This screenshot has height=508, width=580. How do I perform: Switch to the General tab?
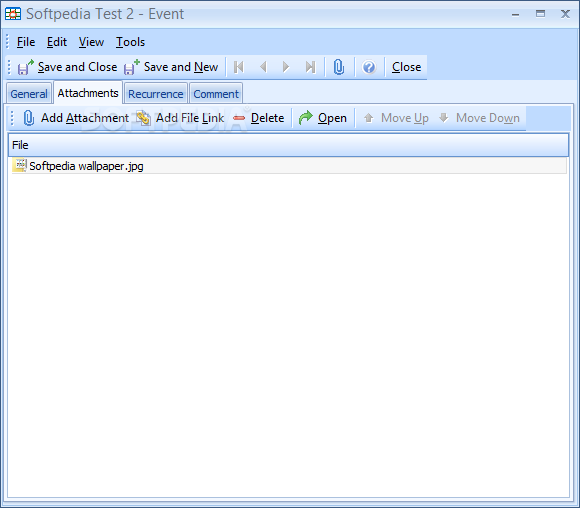(29, 94)
